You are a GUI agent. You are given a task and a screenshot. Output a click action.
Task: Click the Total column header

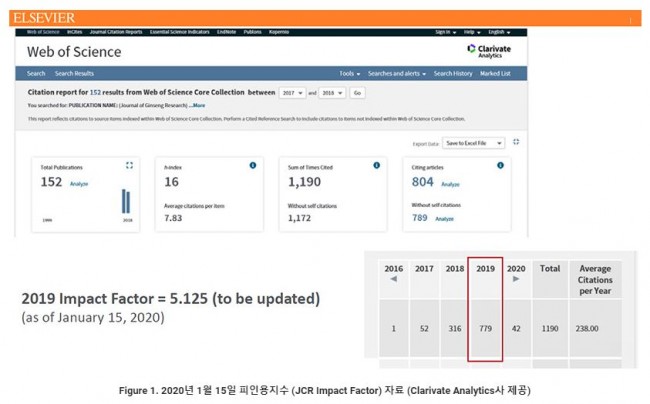[550, 269]
